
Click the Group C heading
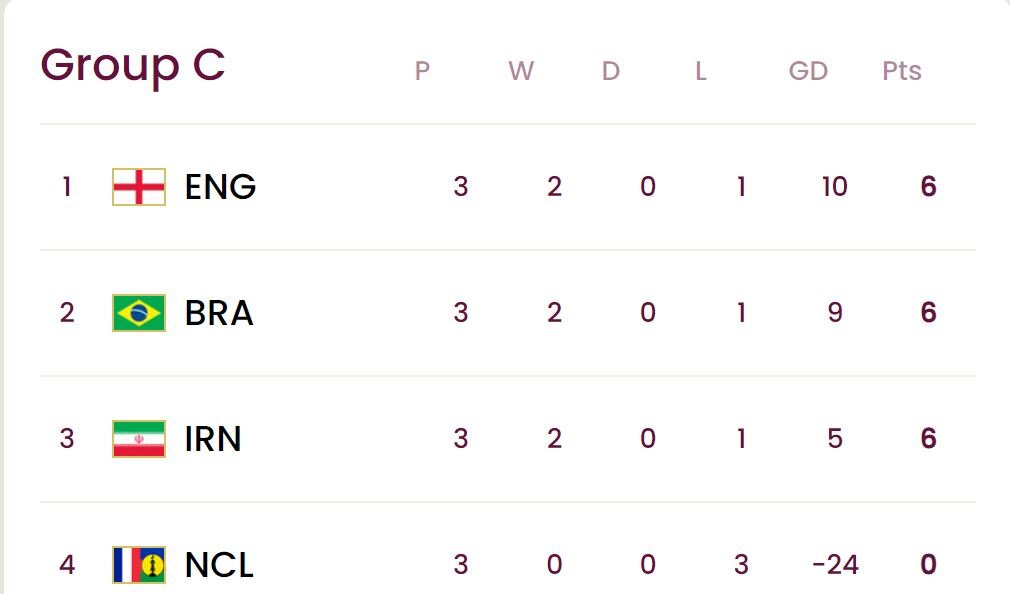[132, 65]
